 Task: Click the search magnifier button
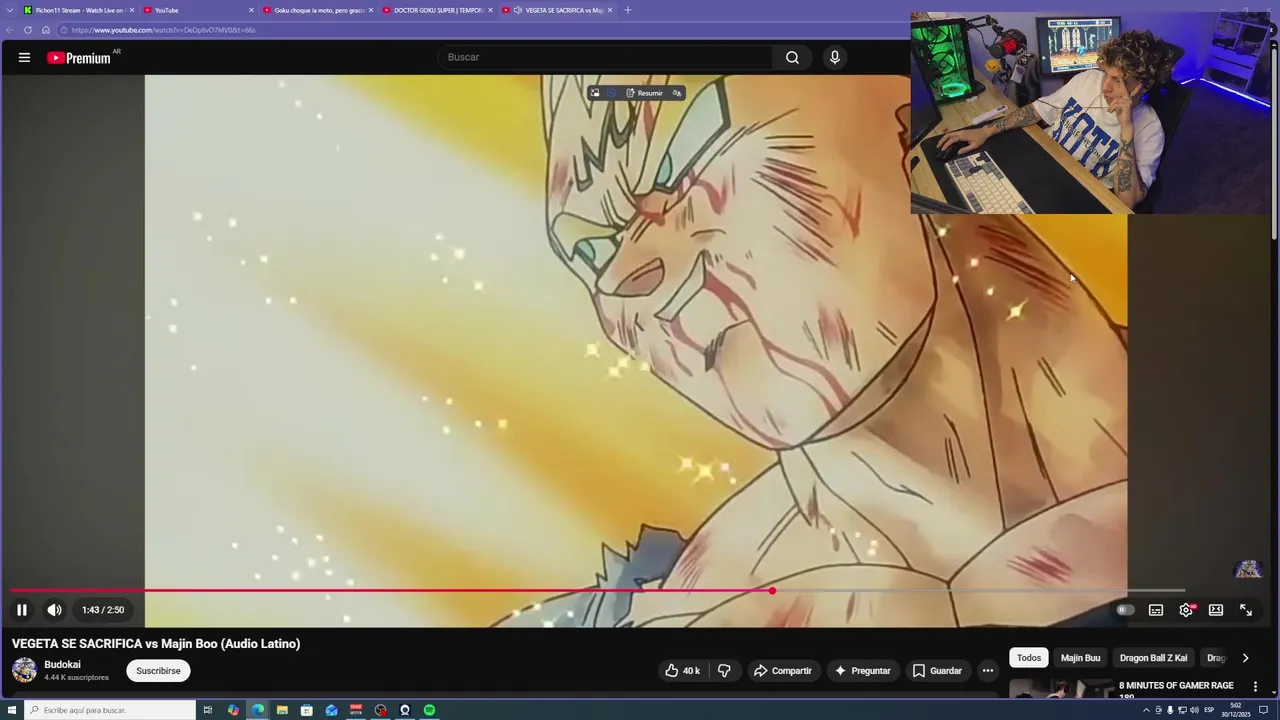[x=792, y=57]
